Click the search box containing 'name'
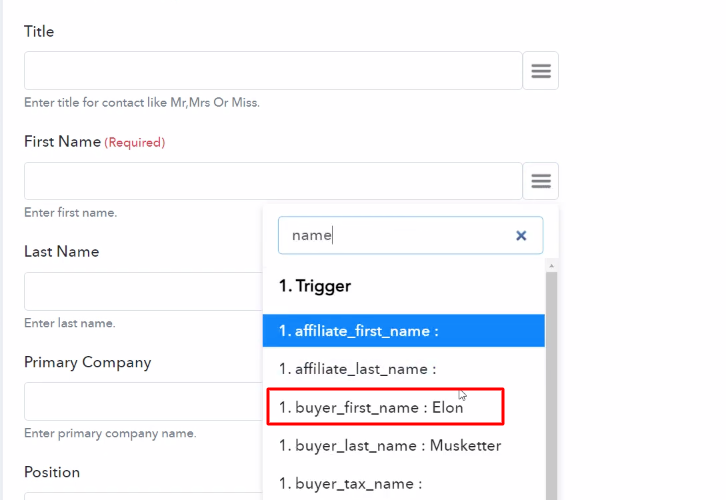 pos(410,235)
